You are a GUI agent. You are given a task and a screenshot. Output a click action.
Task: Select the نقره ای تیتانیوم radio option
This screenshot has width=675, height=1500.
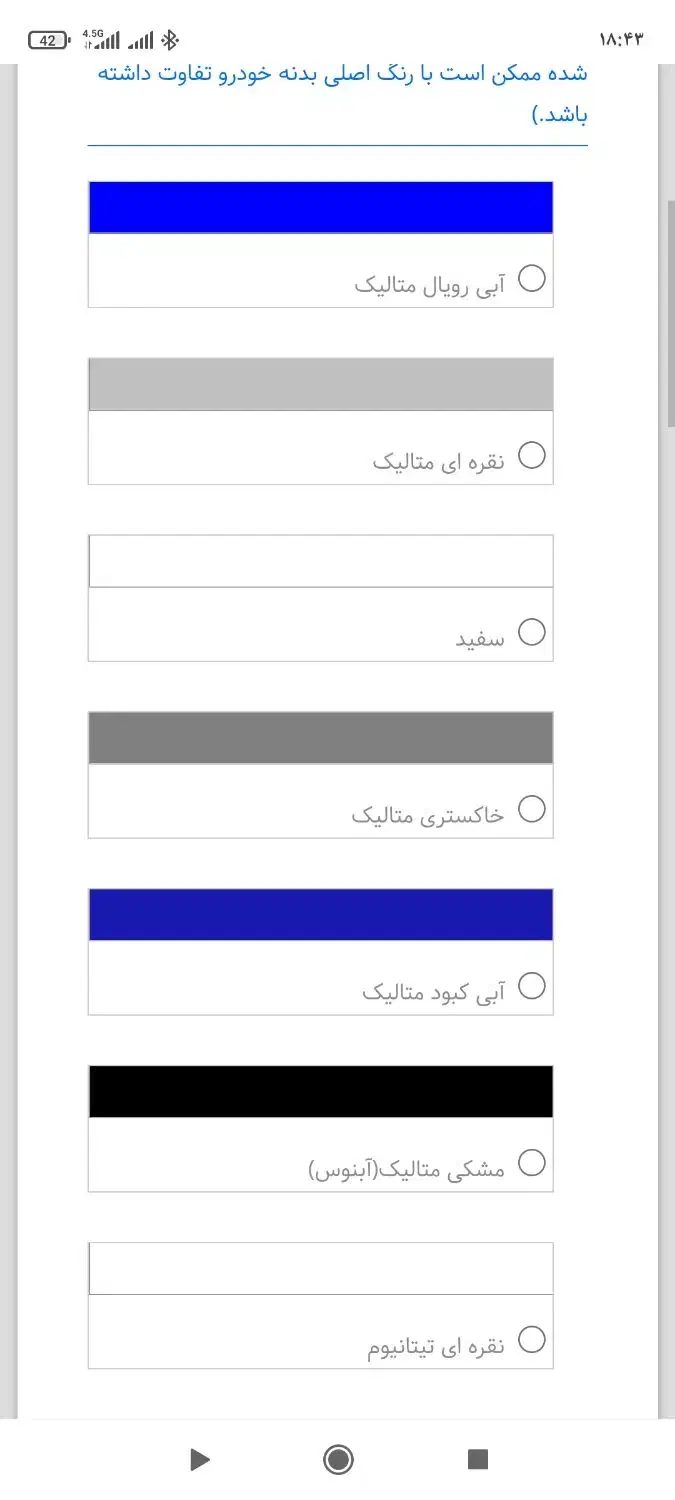[x=532, y=1340]
